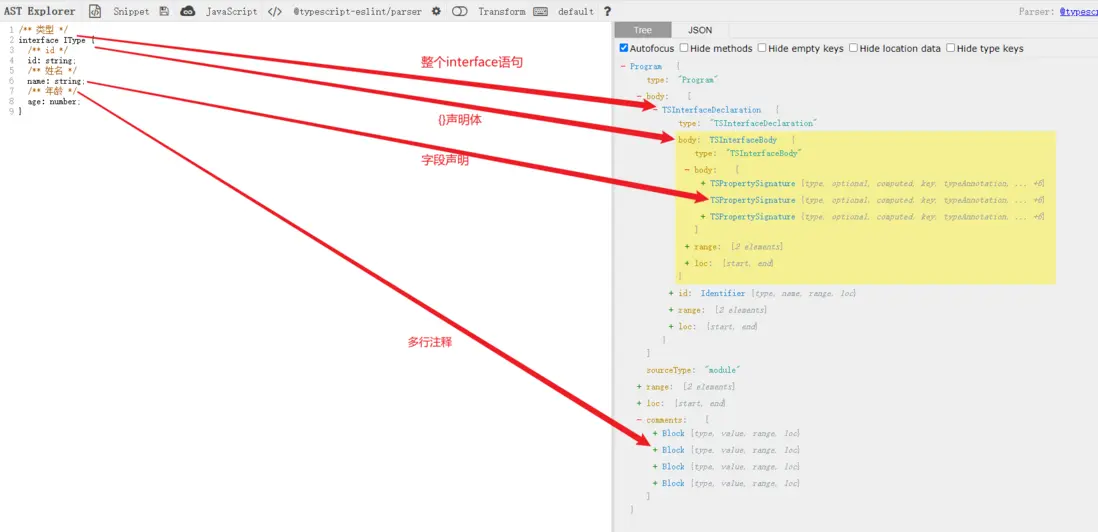Switch to the JSON tab
The width and height of the screenshot is (1098, 532).
coord(700,30)
